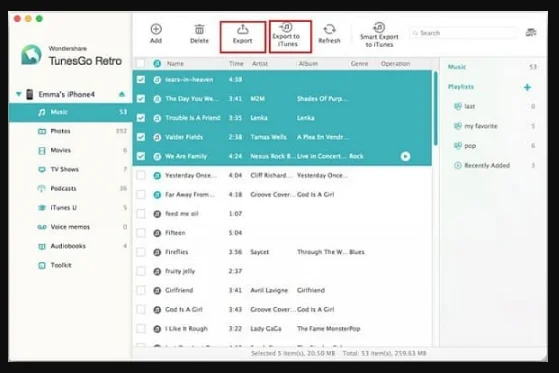Screen dimensions: 559x373
Task: Click music icon of Fifteen row
Action: (157, 233)
